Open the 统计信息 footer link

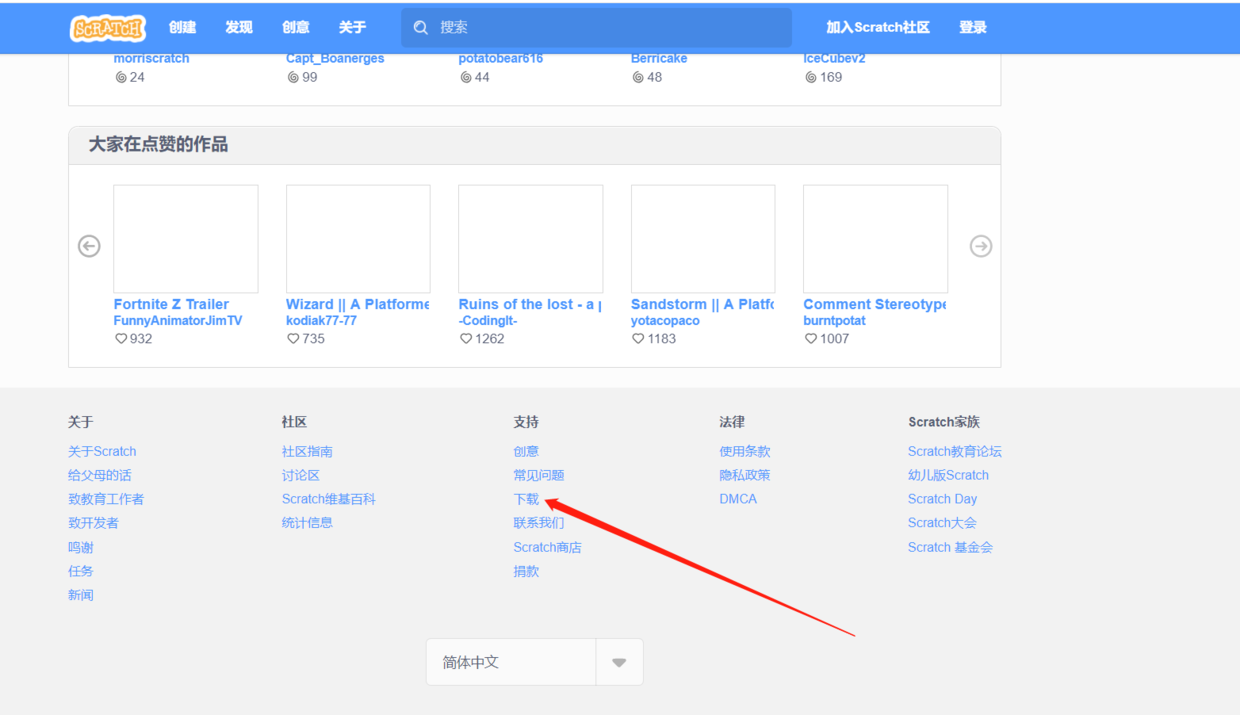pos(307,523)
